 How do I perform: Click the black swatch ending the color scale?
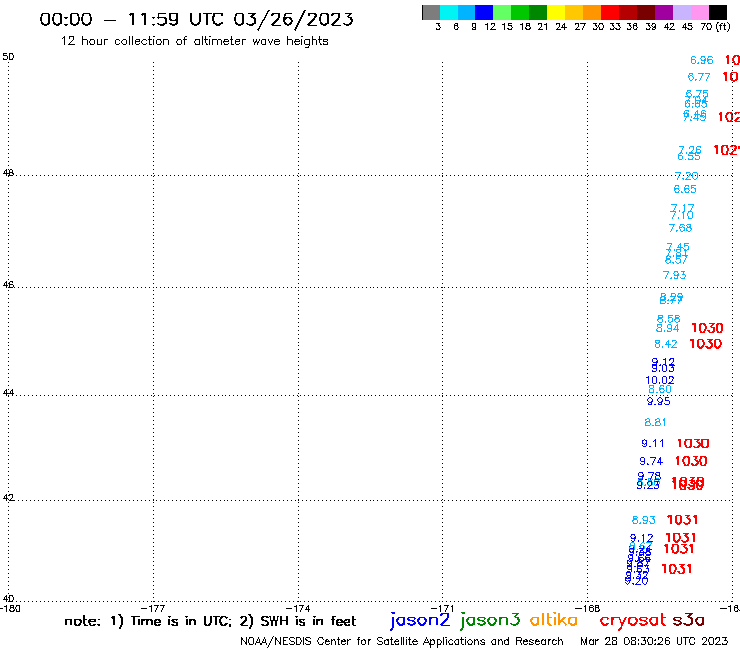point(717,12)
